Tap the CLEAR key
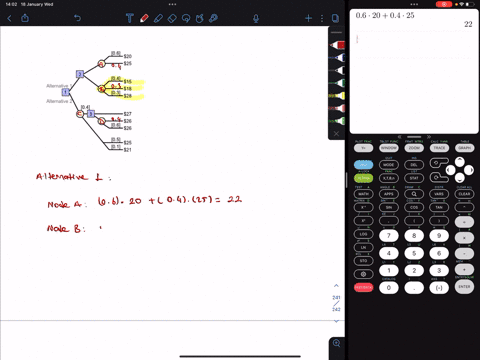The height and width of the screenshot is (360, 480). tap(464, 194)
